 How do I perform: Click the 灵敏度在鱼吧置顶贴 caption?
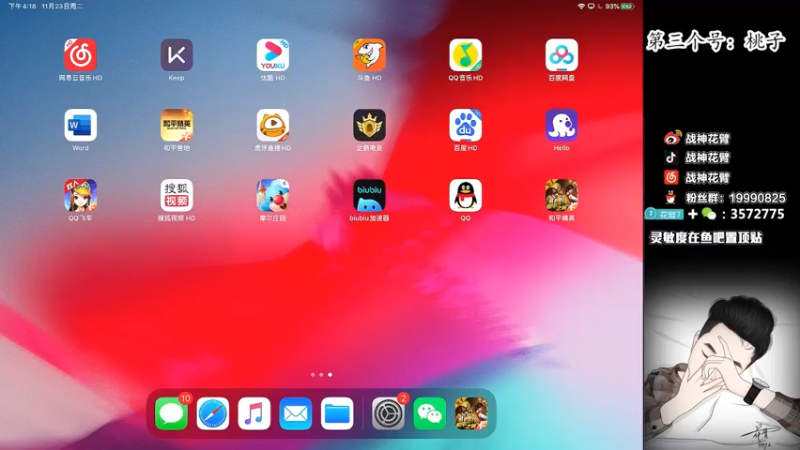pyautogui.click(x=706, y=238)
